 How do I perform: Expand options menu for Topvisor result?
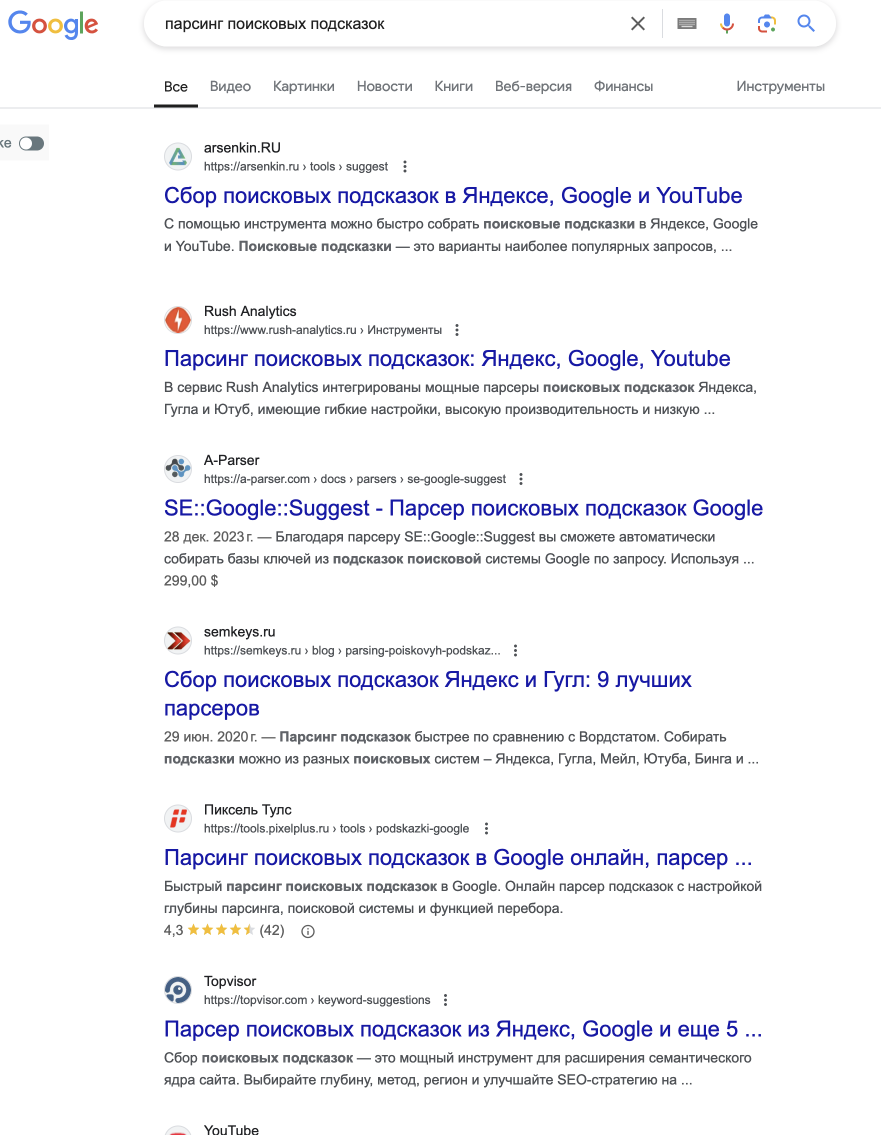[445, 1000]
